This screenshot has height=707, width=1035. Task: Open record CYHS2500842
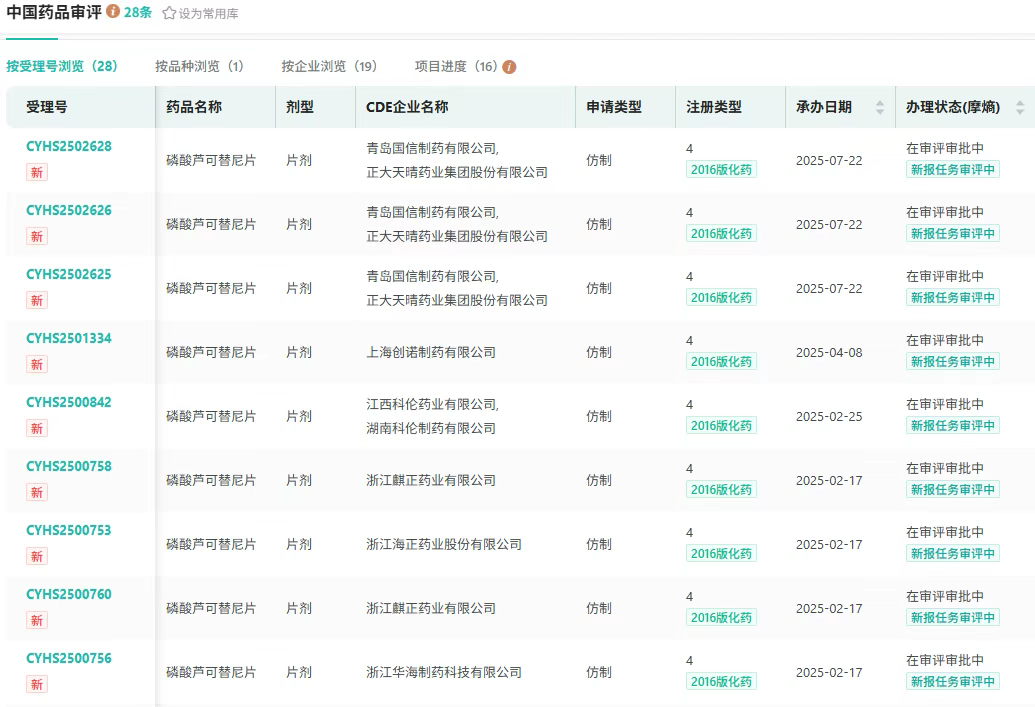tap(69, 402)
